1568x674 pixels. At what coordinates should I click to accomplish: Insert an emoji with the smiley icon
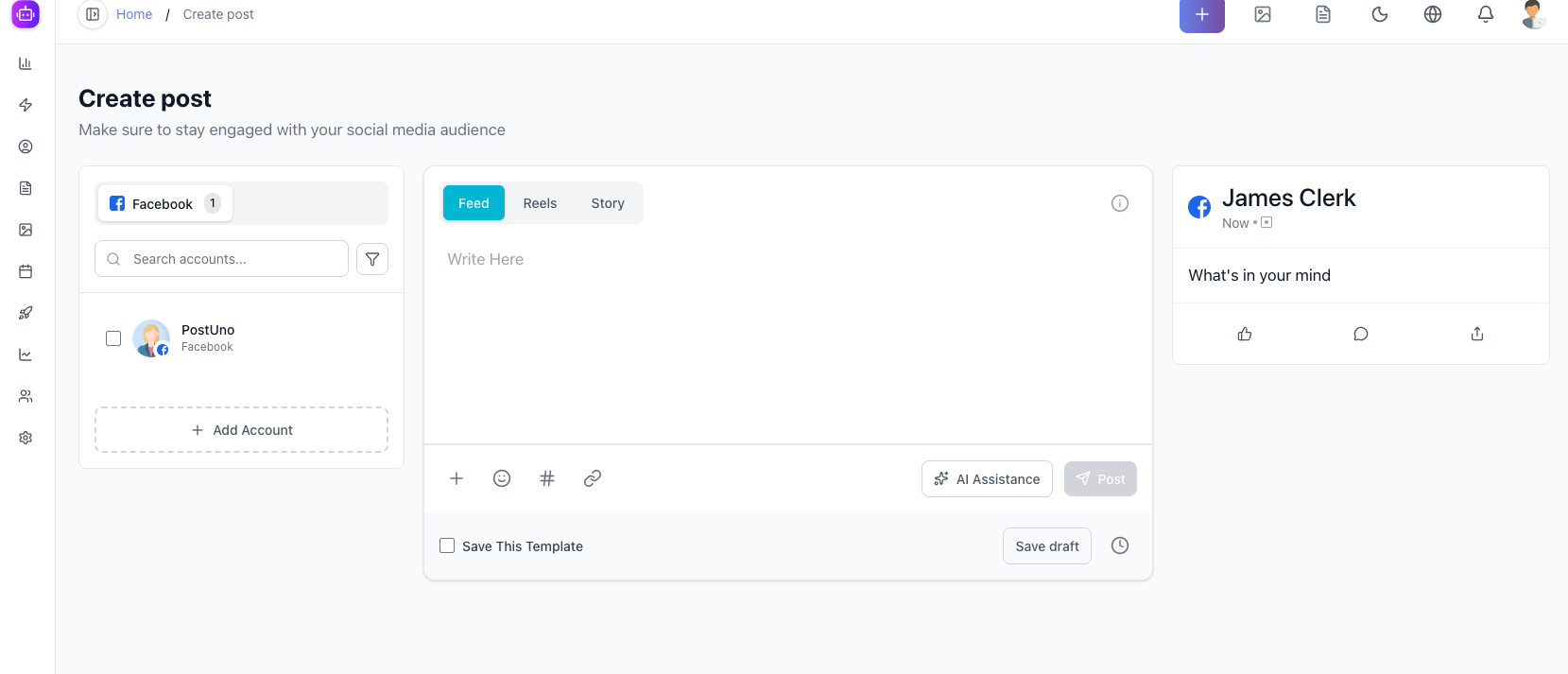point(502,478)
